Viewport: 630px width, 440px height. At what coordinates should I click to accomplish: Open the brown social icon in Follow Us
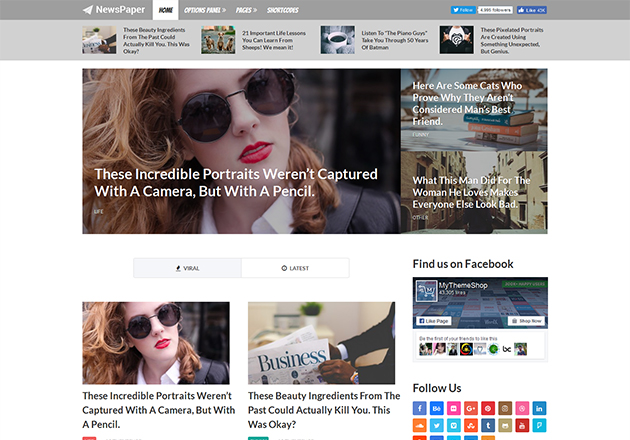505,408
